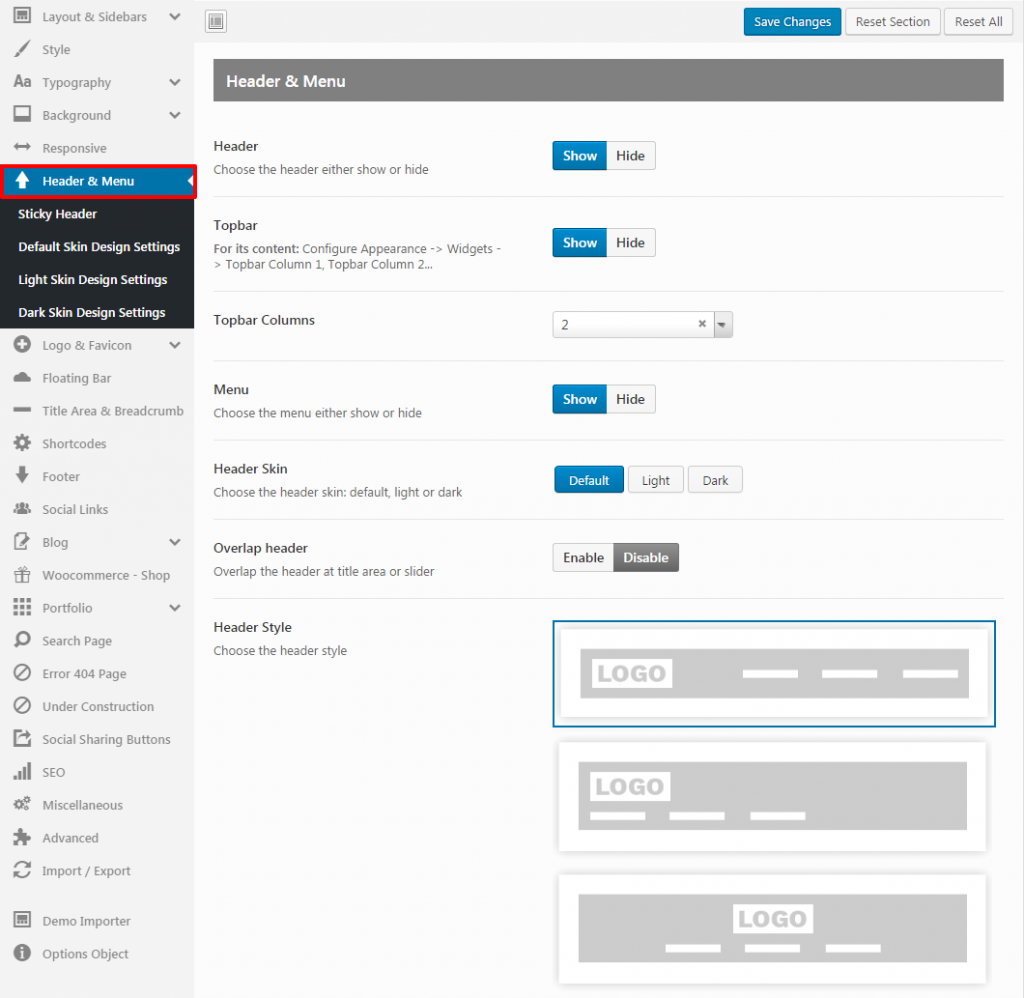The height and width of the screenshot is (998, 1024).
Task: Select the Style brush icon in sidebar
Action: click(22, 49)
